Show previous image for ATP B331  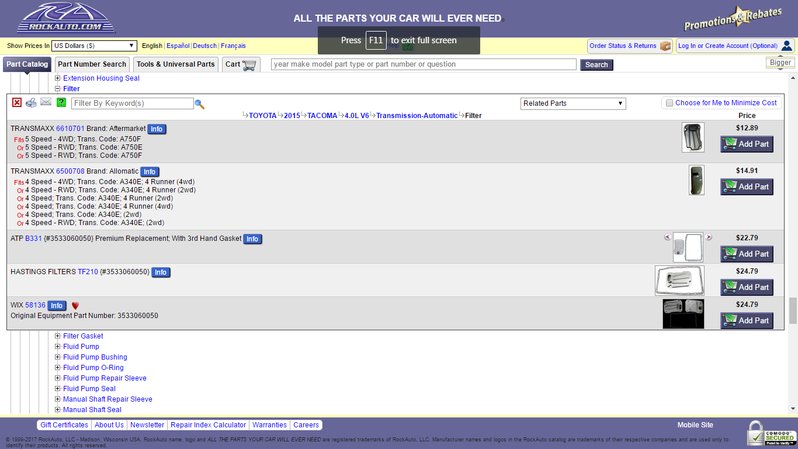[667, 237]
